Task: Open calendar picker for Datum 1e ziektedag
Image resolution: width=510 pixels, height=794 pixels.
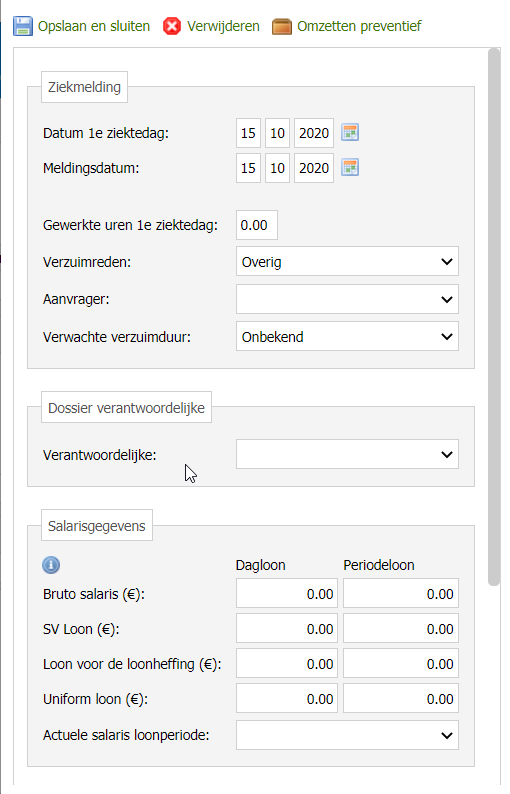Action: pos(350,133)
